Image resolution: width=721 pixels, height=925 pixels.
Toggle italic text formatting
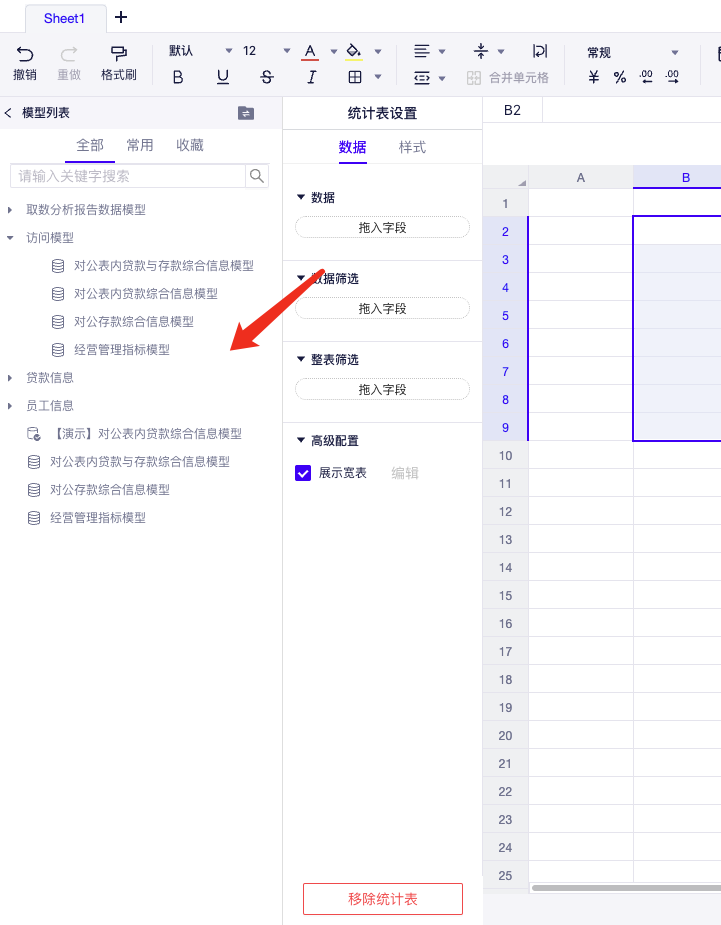point(311,77)
